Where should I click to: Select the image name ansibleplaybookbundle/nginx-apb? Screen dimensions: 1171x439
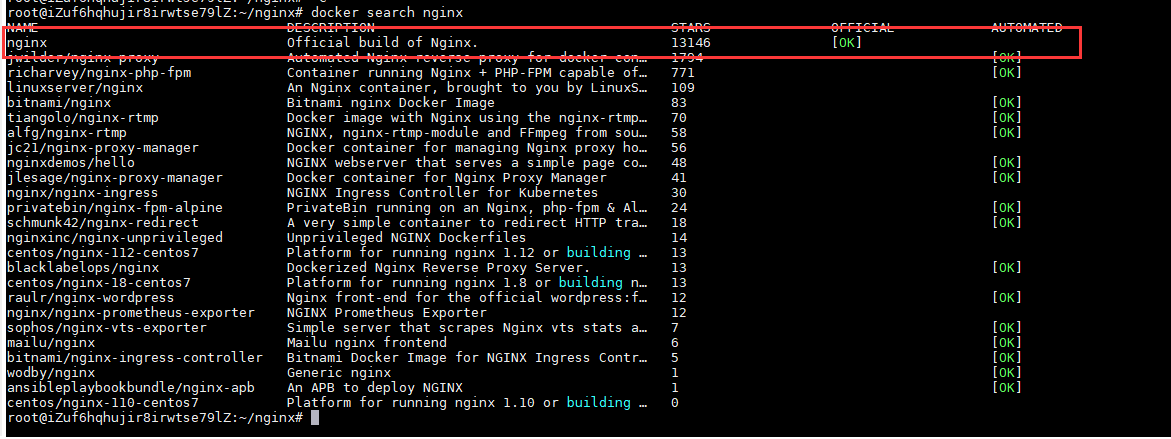point(131,386)
